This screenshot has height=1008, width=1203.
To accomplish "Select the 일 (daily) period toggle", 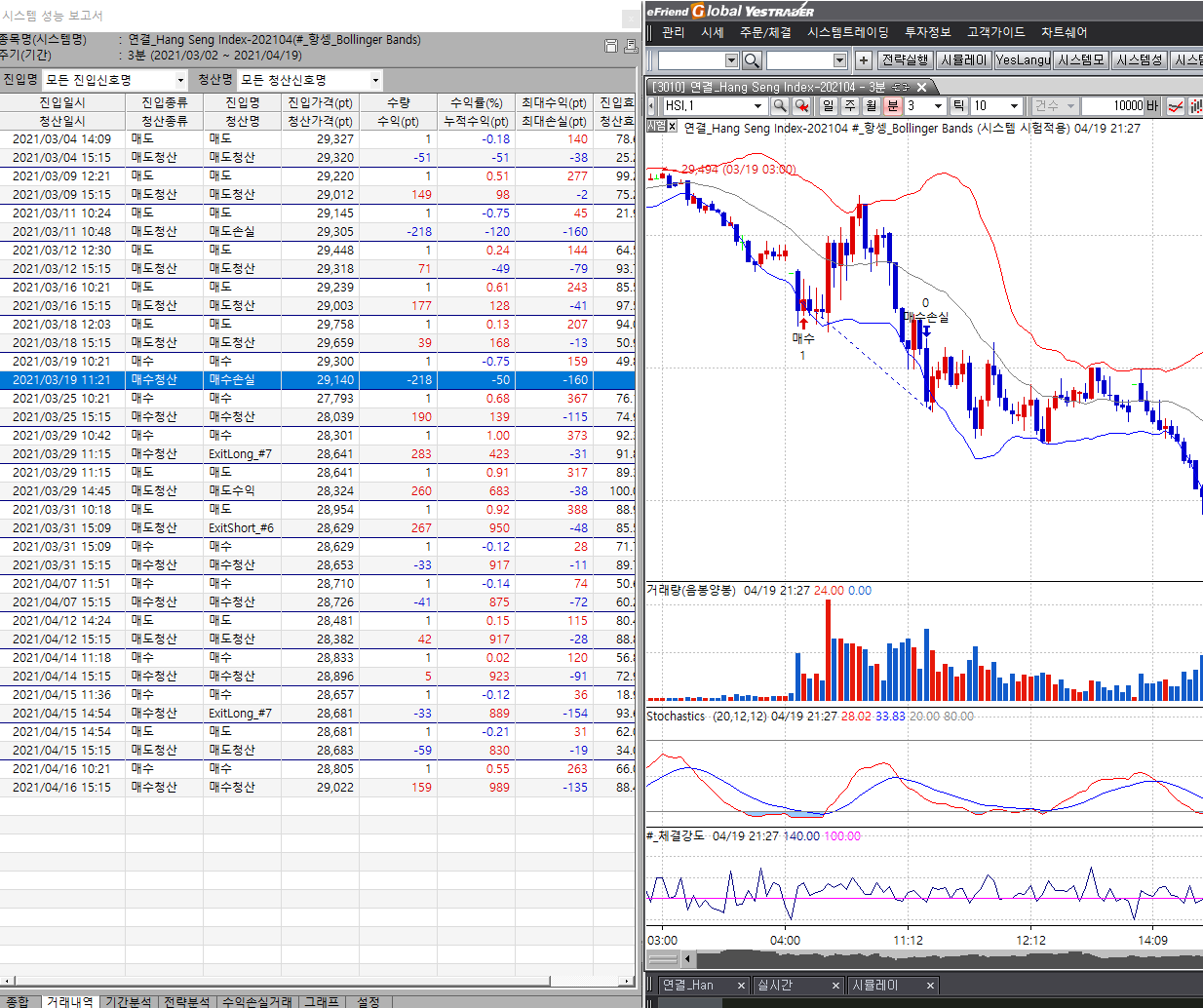I will click(828, 105).
